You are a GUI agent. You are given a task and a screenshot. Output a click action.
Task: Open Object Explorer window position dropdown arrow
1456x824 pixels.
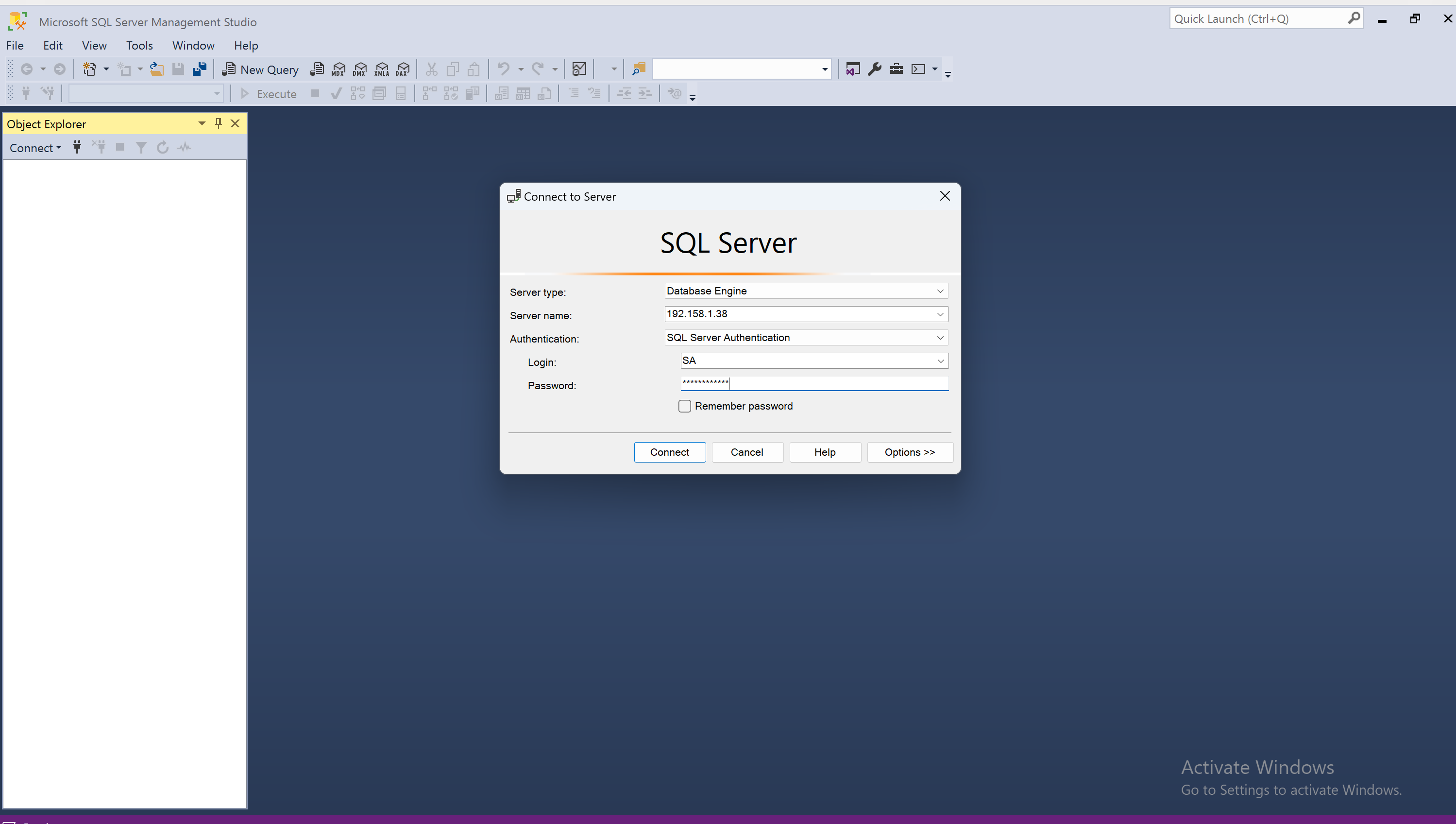tap(202, 123)
